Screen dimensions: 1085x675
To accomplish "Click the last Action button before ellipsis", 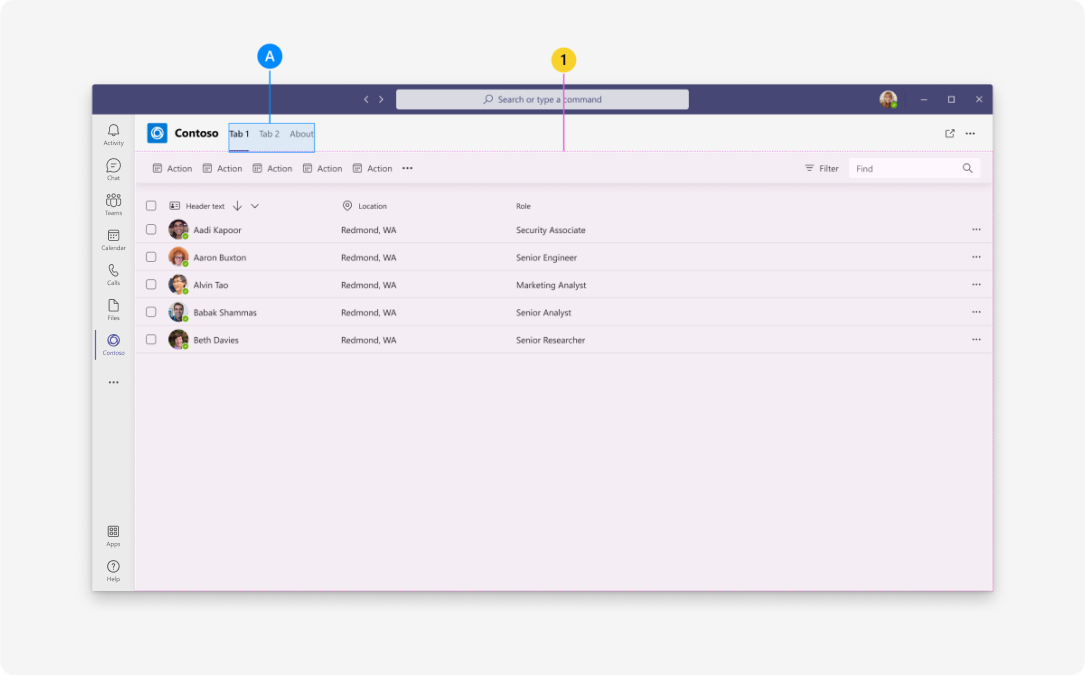I will click(372, 168).
